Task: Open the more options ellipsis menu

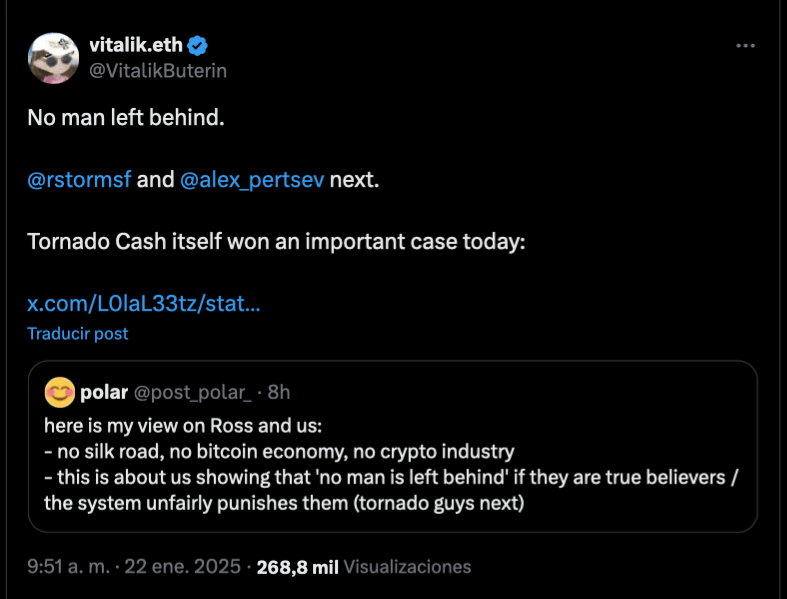Action: pyautogui.click(x=745, y=46)
